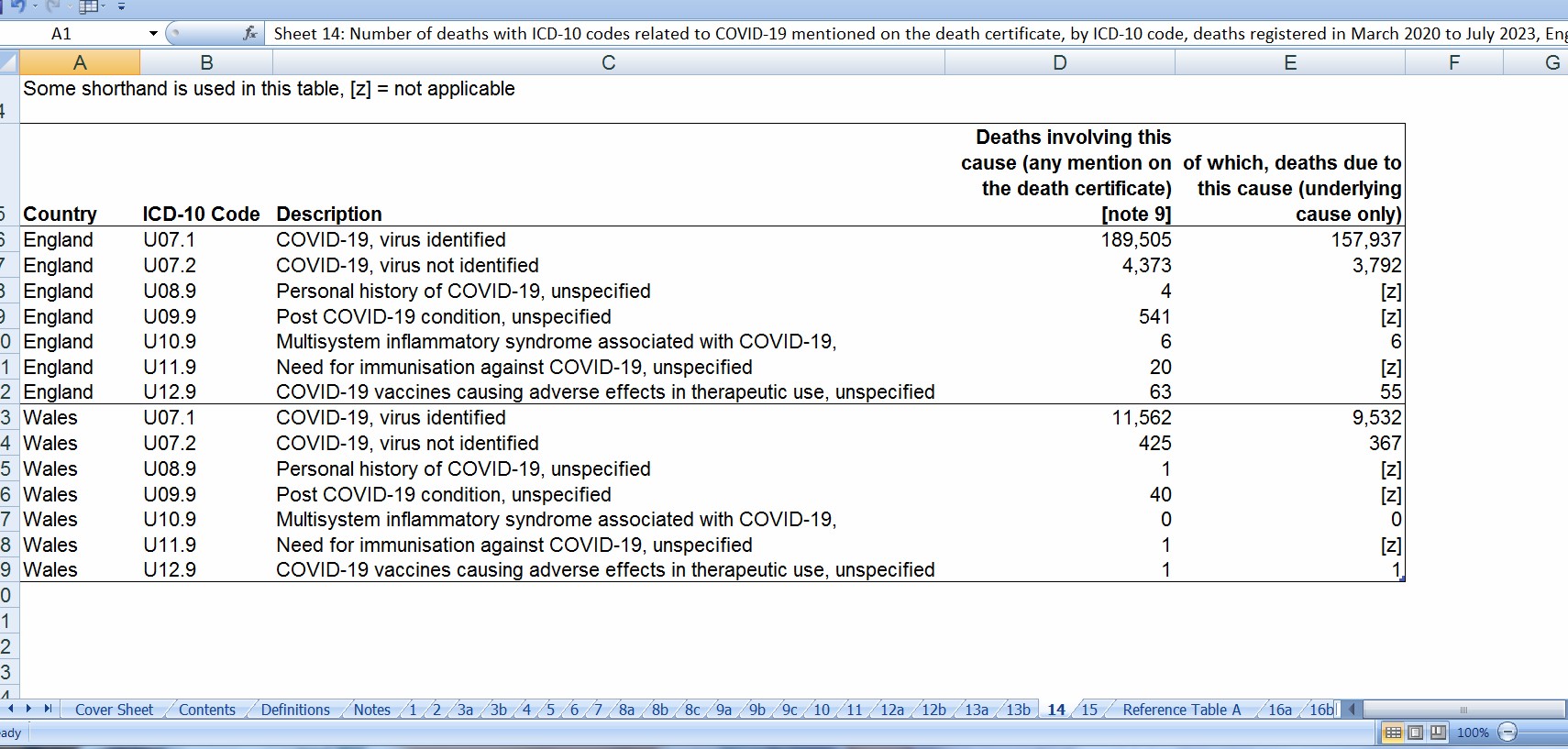The width and height of the screenshot is (1568, 749).
Task: Select the cell with 11,562
Action: (x=1060, y=417)
